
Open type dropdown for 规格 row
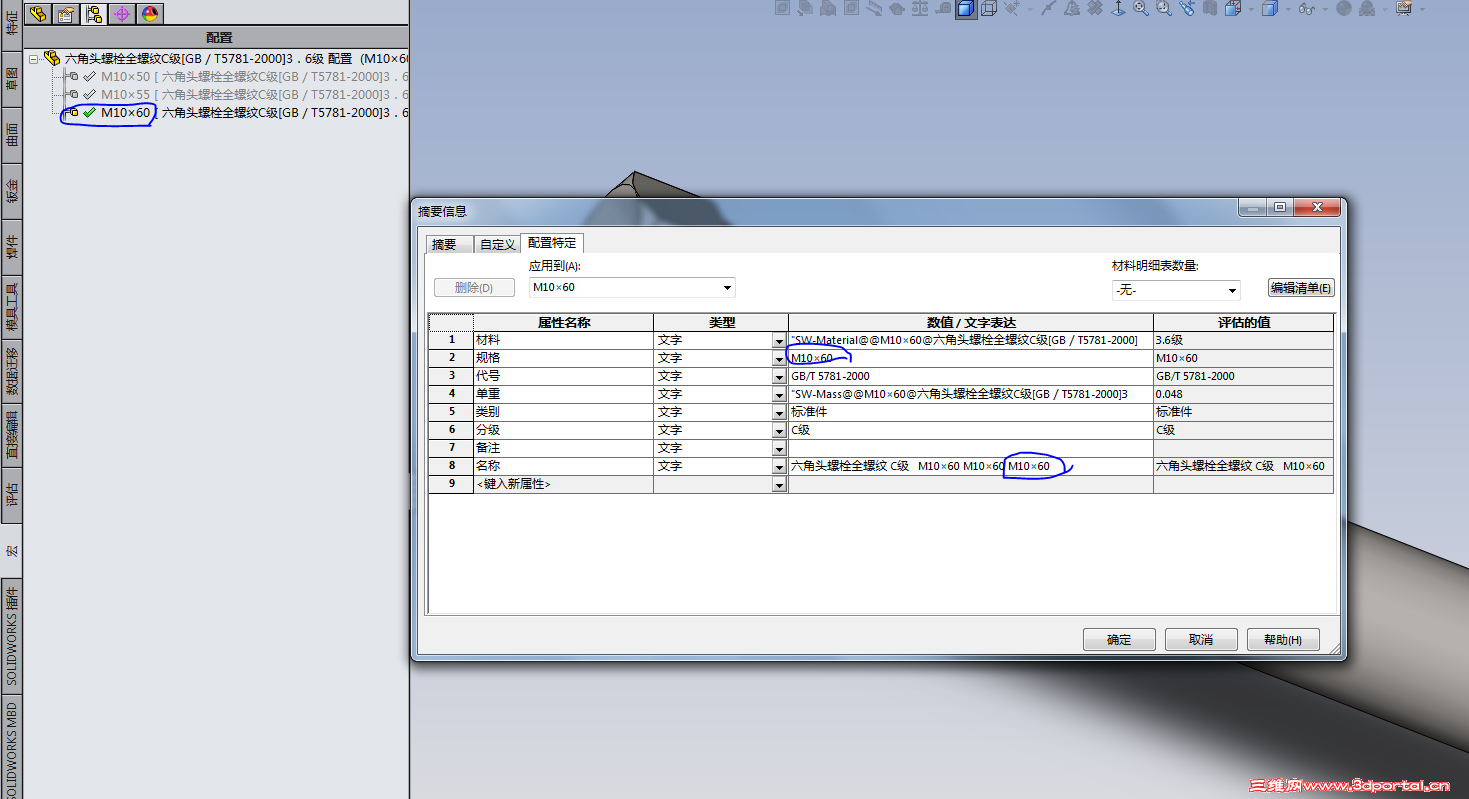point(779,359)
